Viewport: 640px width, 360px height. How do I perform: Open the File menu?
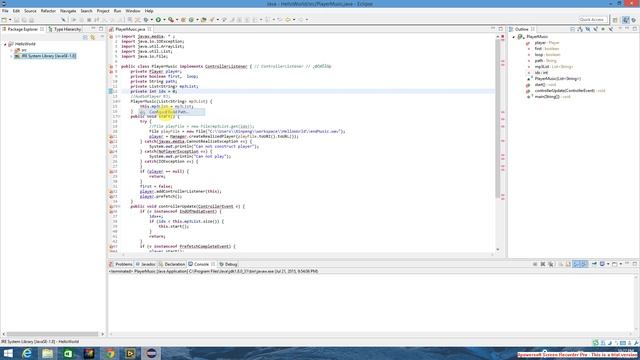[x=5, y=11]
